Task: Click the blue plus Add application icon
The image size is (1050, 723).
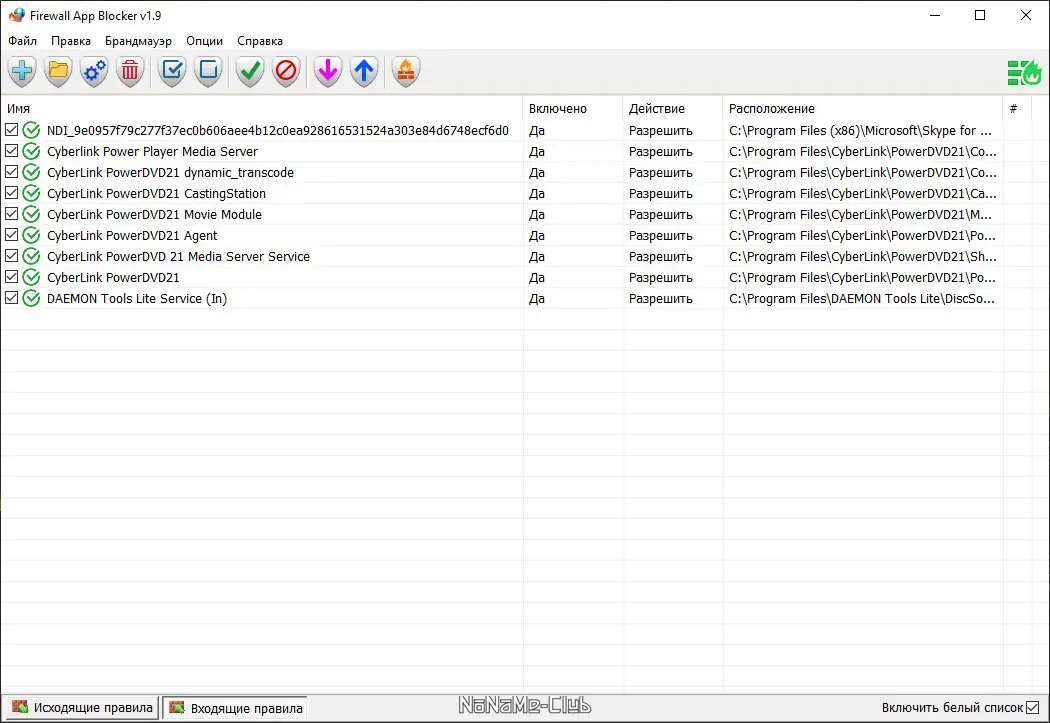Action: tap(22, 71)
